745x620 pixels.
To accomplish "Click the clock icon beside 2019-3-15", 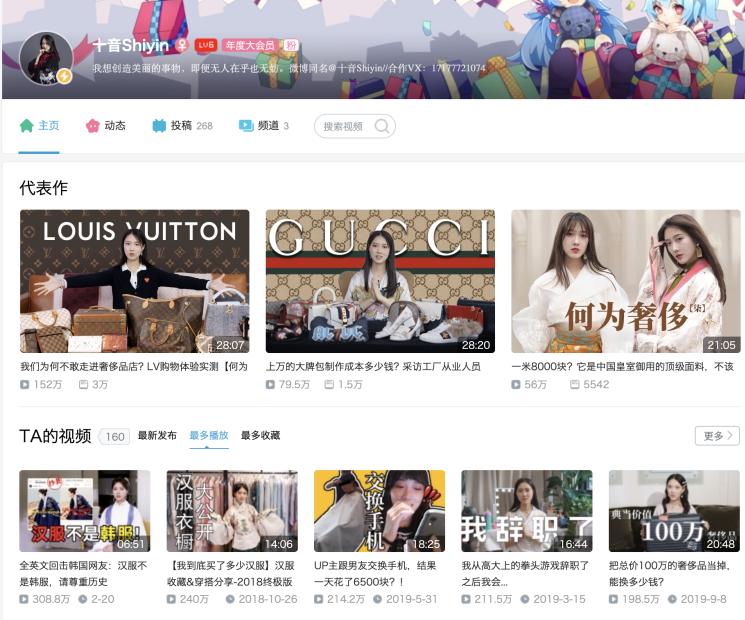I will tap(525, 600).
